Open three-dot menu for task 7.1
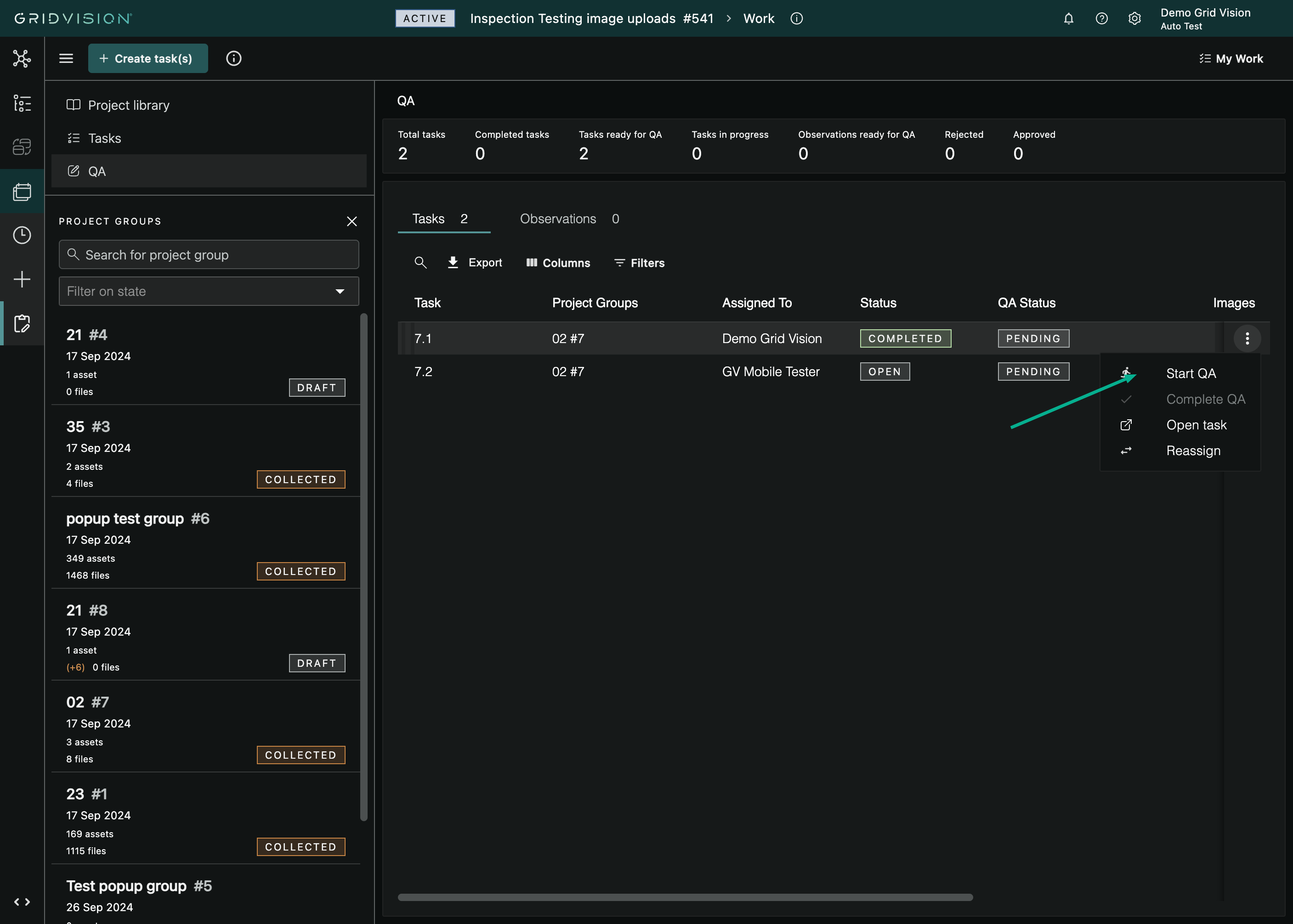1293x924 pixels. pyautogui.click(x=1247, y=338)
